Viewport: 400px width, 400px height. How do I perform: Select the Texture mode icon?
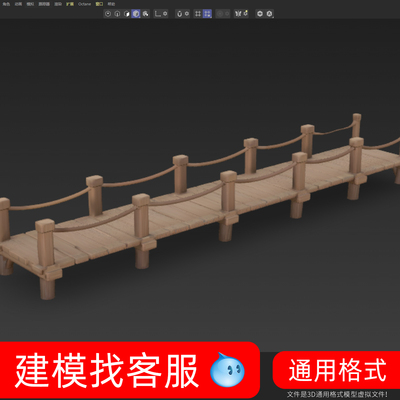click(146, 14)
